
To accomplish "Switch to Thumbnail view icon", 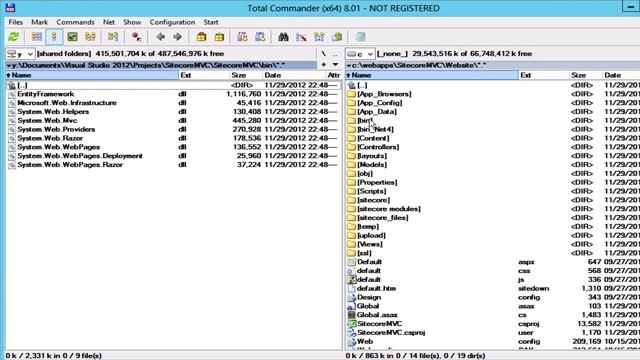I will pos(72,37).
